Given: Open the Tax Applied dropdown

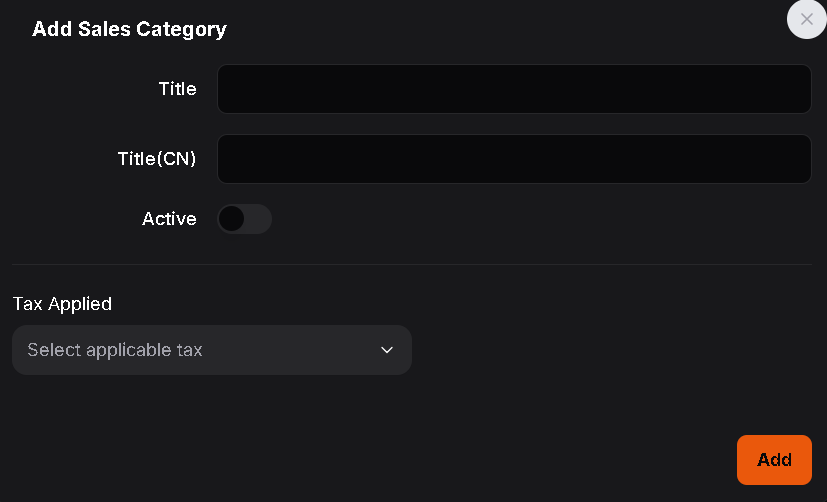Looking at the screenshot, I should point(211,350).
